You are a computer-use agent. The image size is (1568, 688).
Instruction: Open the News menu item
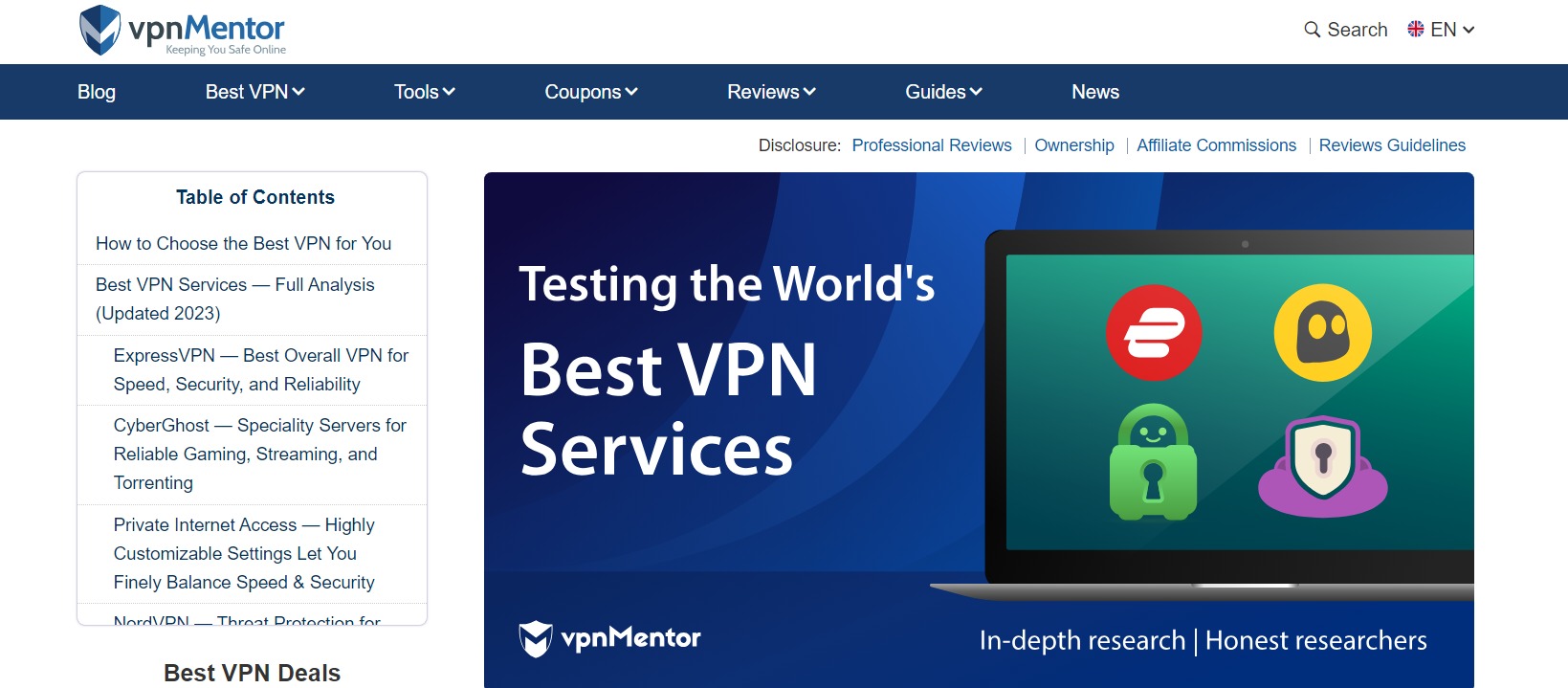tap(1094, 92)
